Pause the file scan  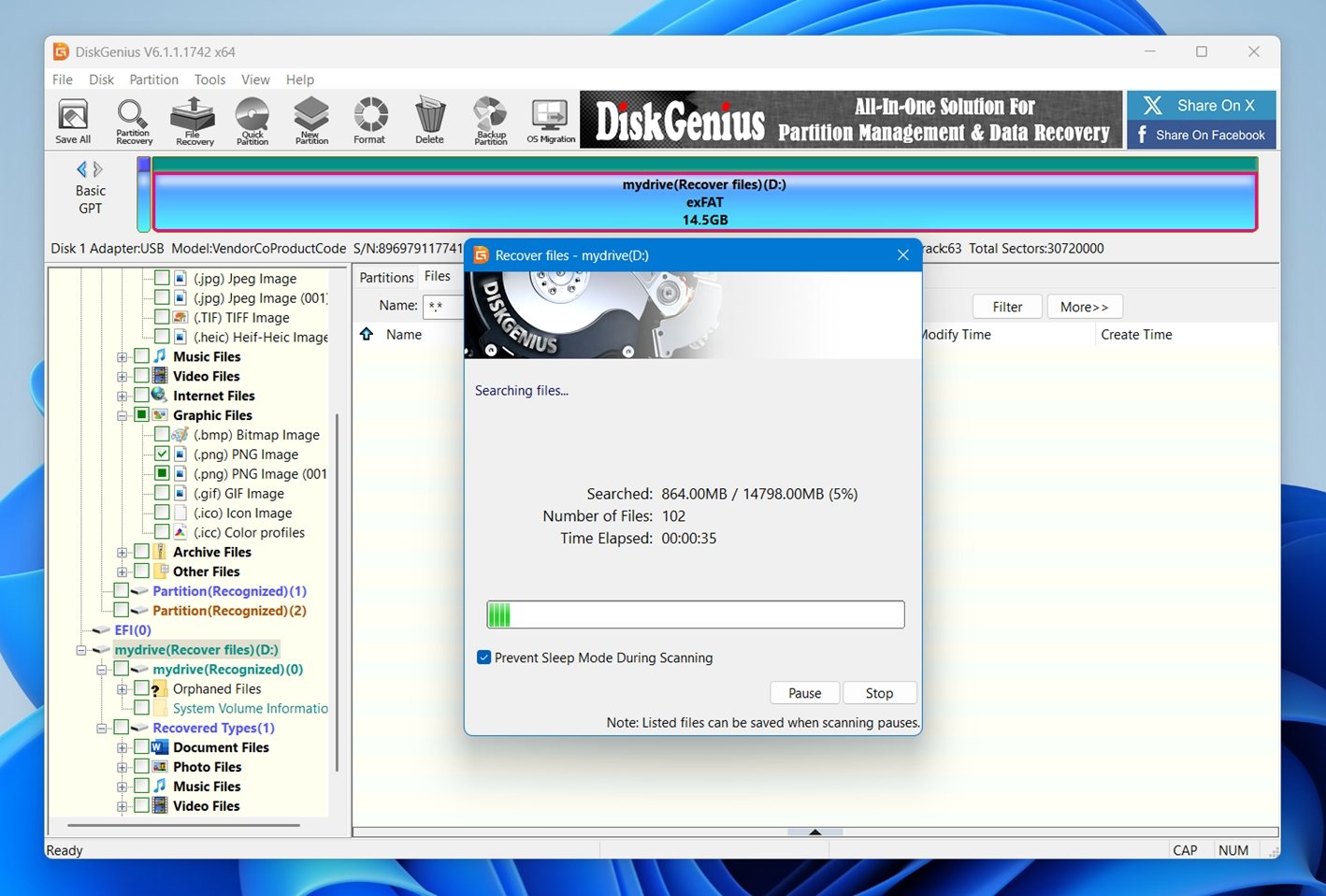point(804,692)
